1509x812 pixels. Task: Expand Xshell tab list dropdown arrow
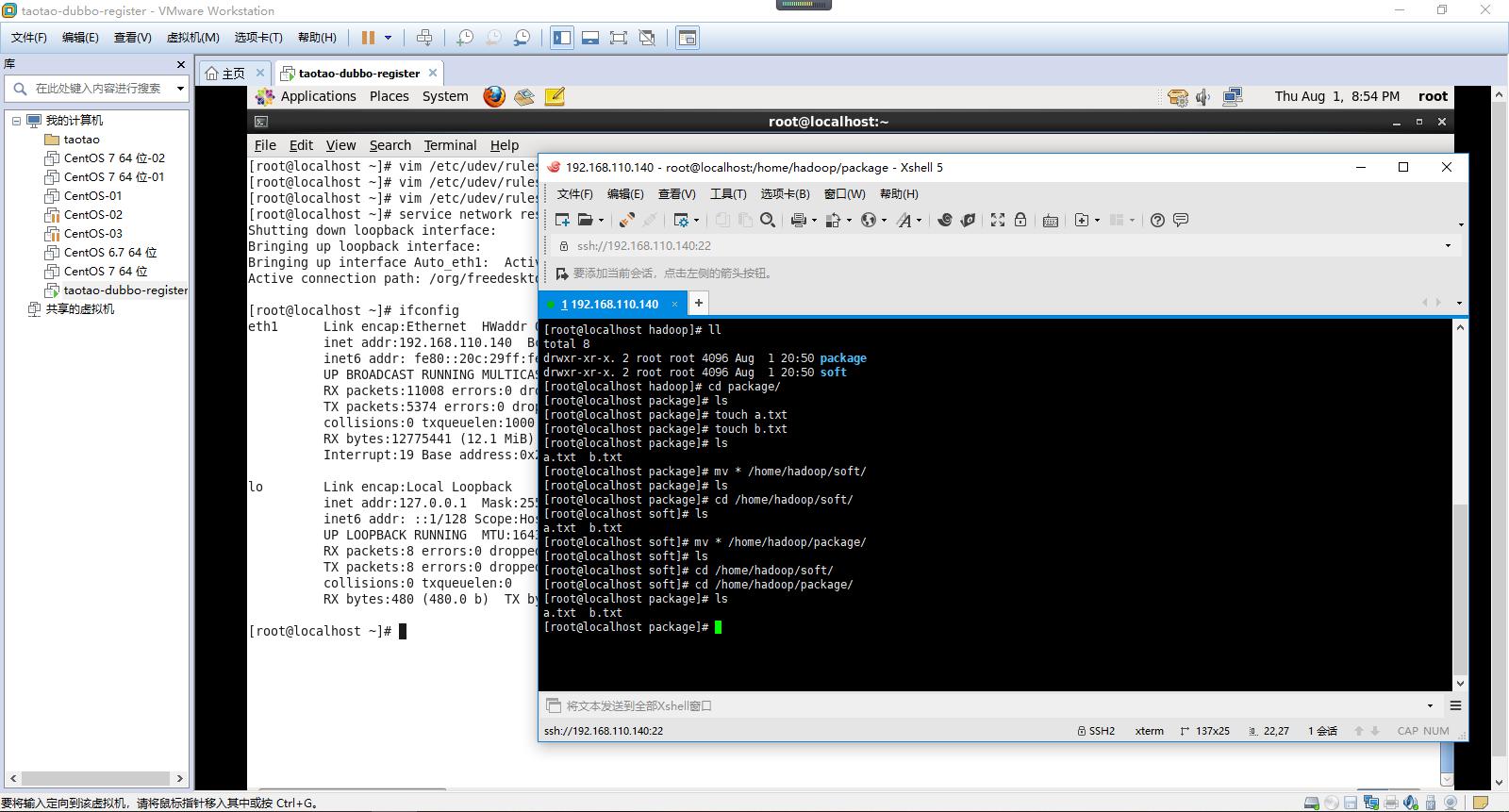click(1459, 304)
